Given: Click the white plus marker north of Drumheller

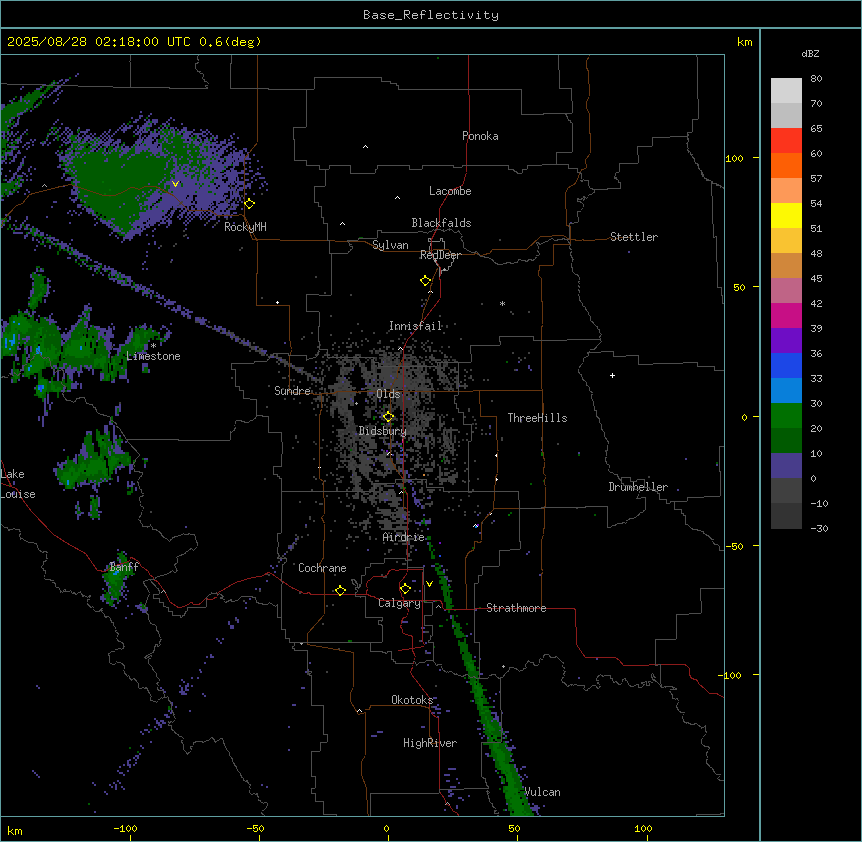Looking at the screenshot, I should (612, 375).
